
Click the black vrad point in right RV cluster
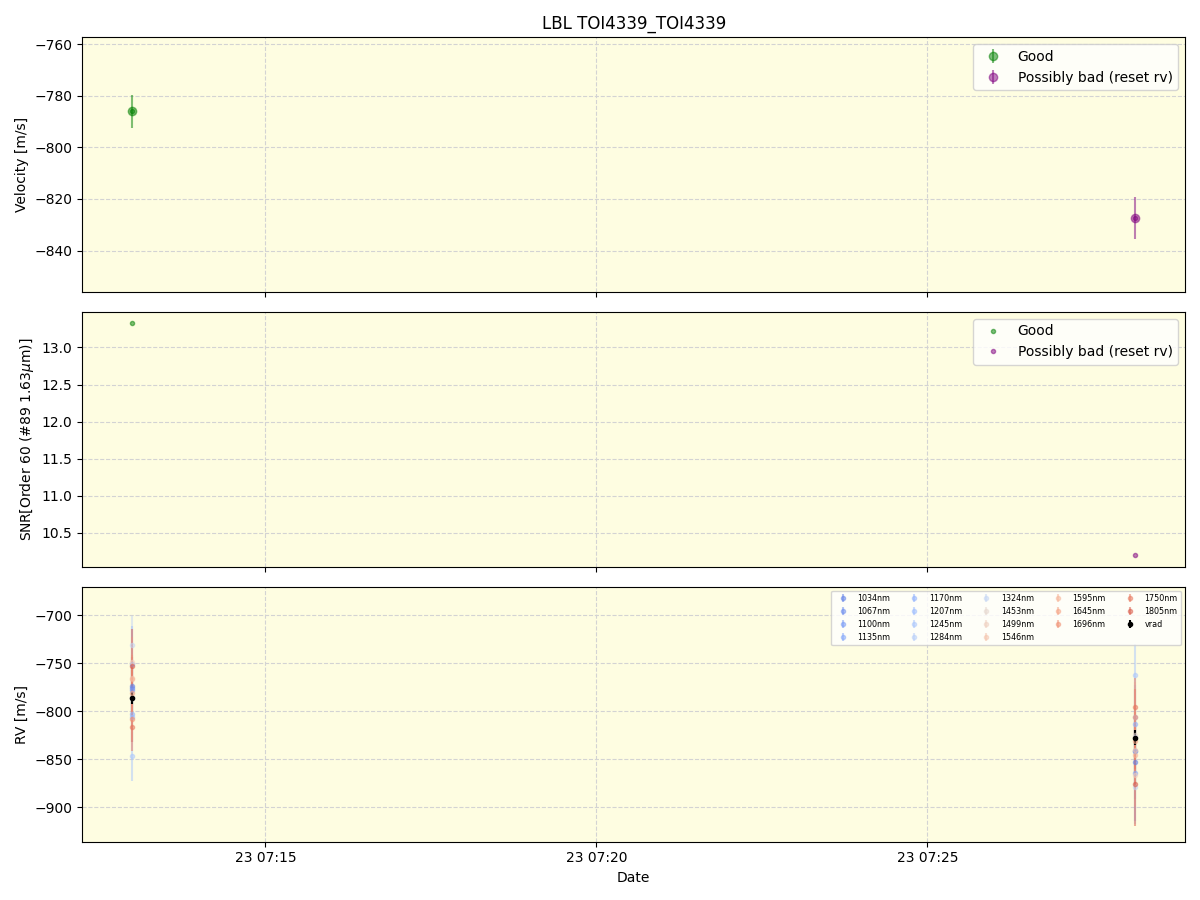click(x=1135, y=738)
